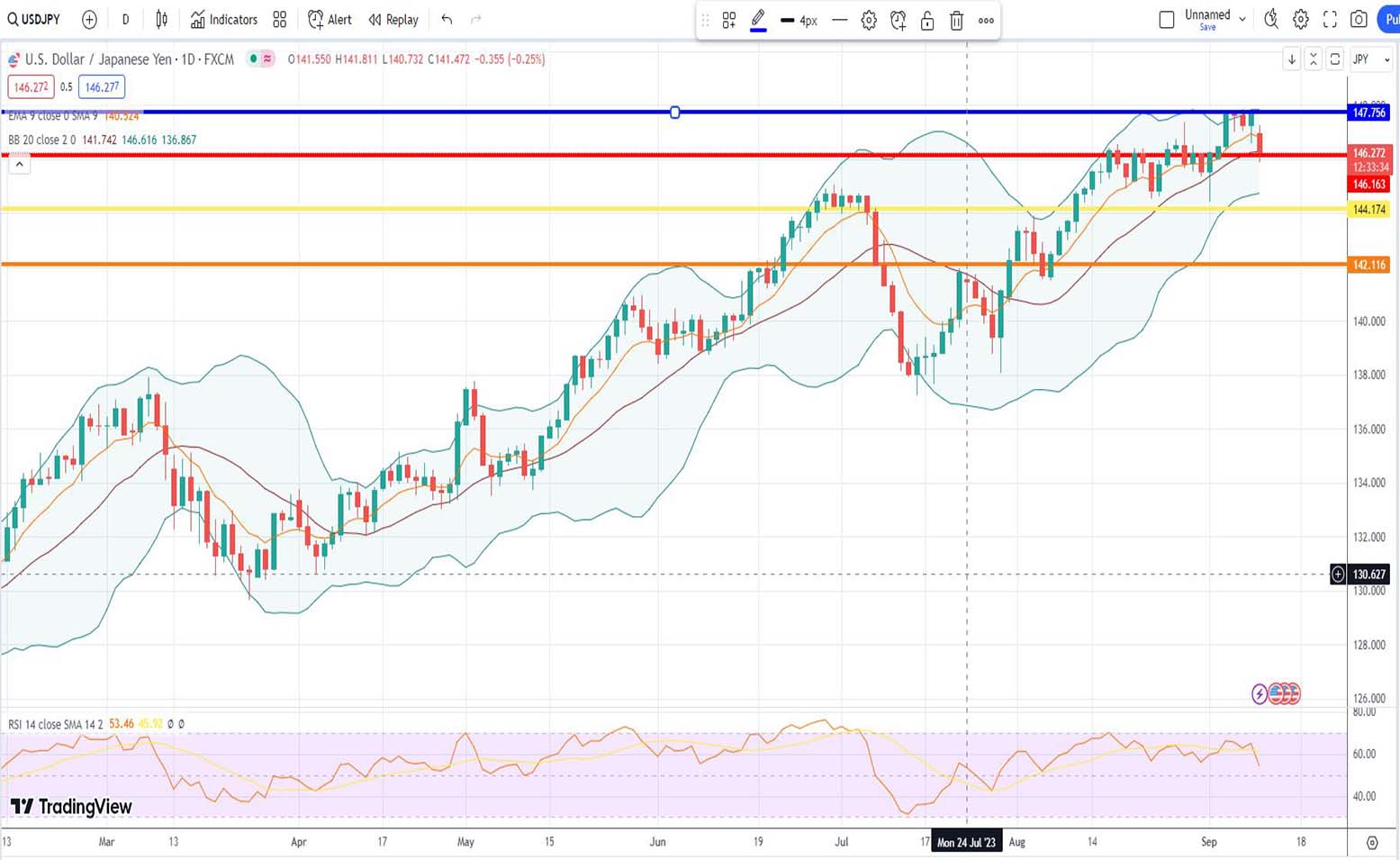Open the Indicators menu
The width and height of the screenshot is (1400, 860).
coord(224,19)
